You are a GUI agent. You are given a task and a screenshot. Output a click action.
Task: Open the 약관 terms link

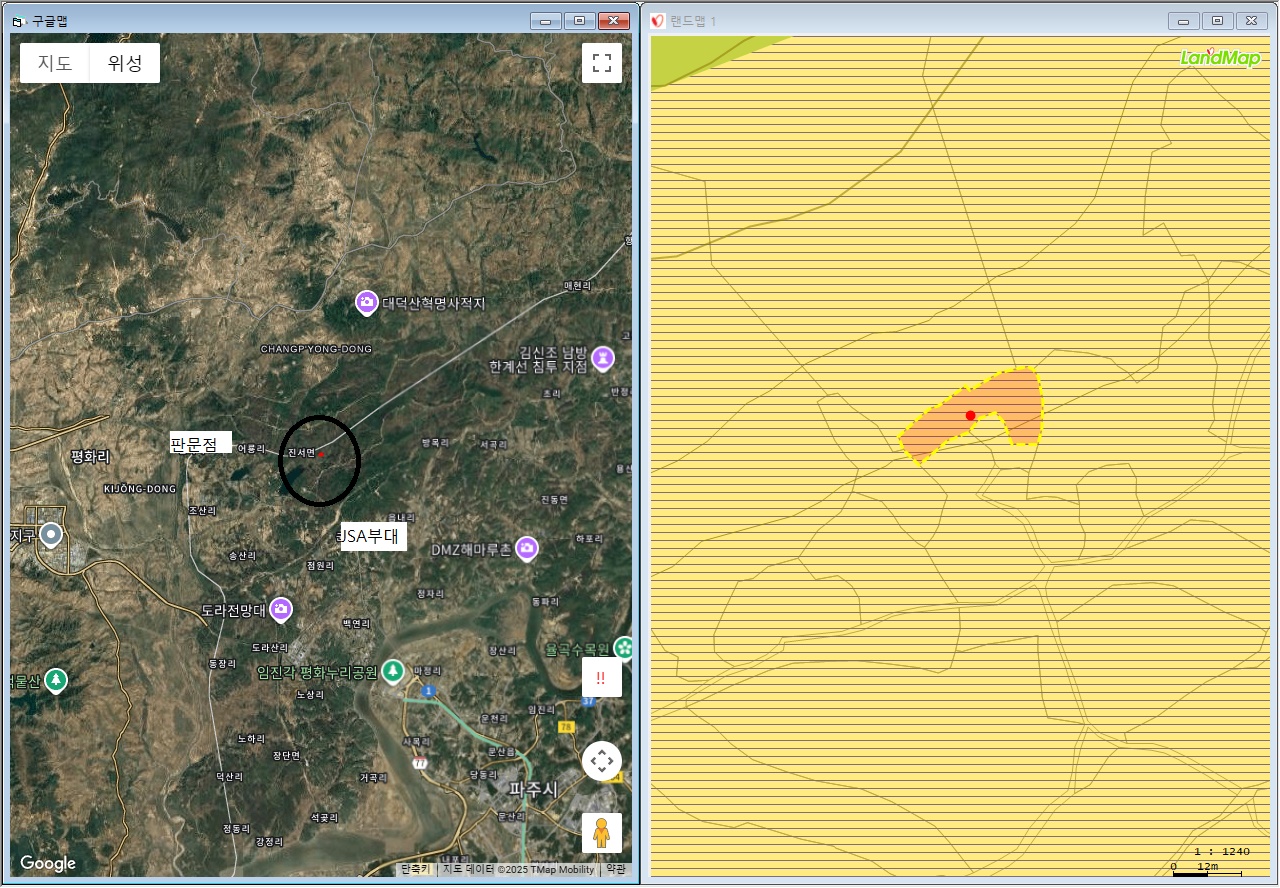coord(615,869)
